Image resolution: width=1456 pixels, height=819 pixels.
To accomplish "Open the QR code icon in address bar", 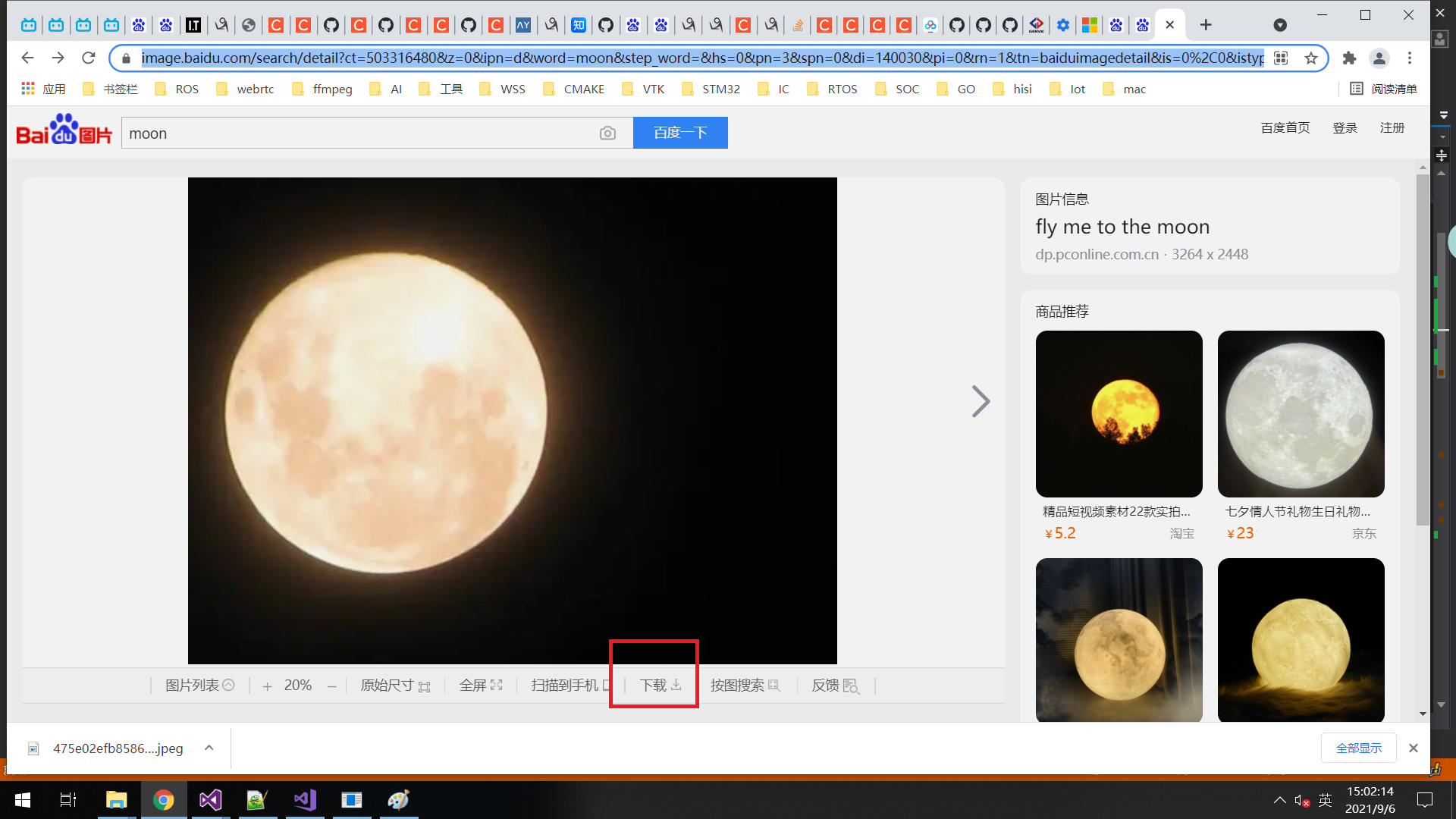I will tap(1281, 58).
